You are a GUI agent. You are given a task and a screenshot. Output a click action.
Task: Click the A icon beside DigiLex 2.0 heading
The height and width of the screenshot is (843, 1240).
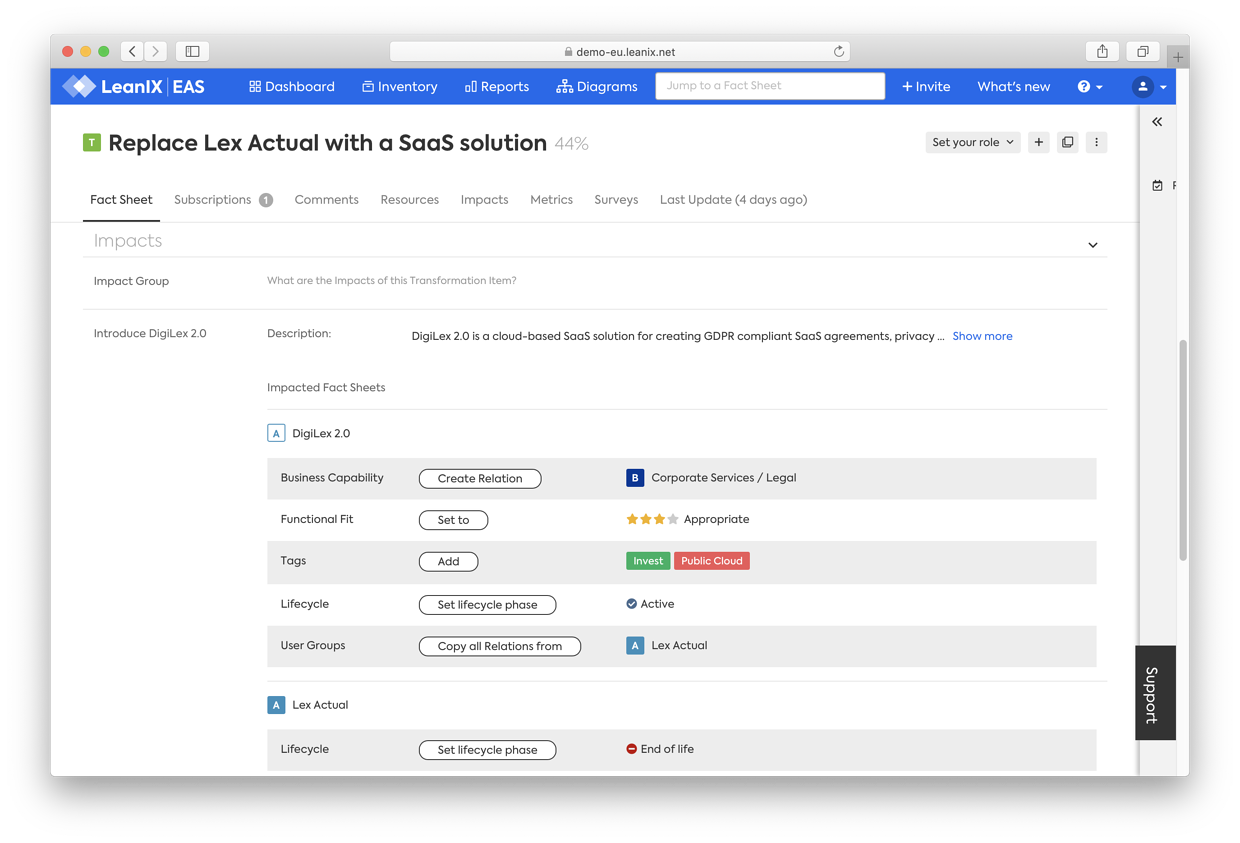[x=276, y=434]
